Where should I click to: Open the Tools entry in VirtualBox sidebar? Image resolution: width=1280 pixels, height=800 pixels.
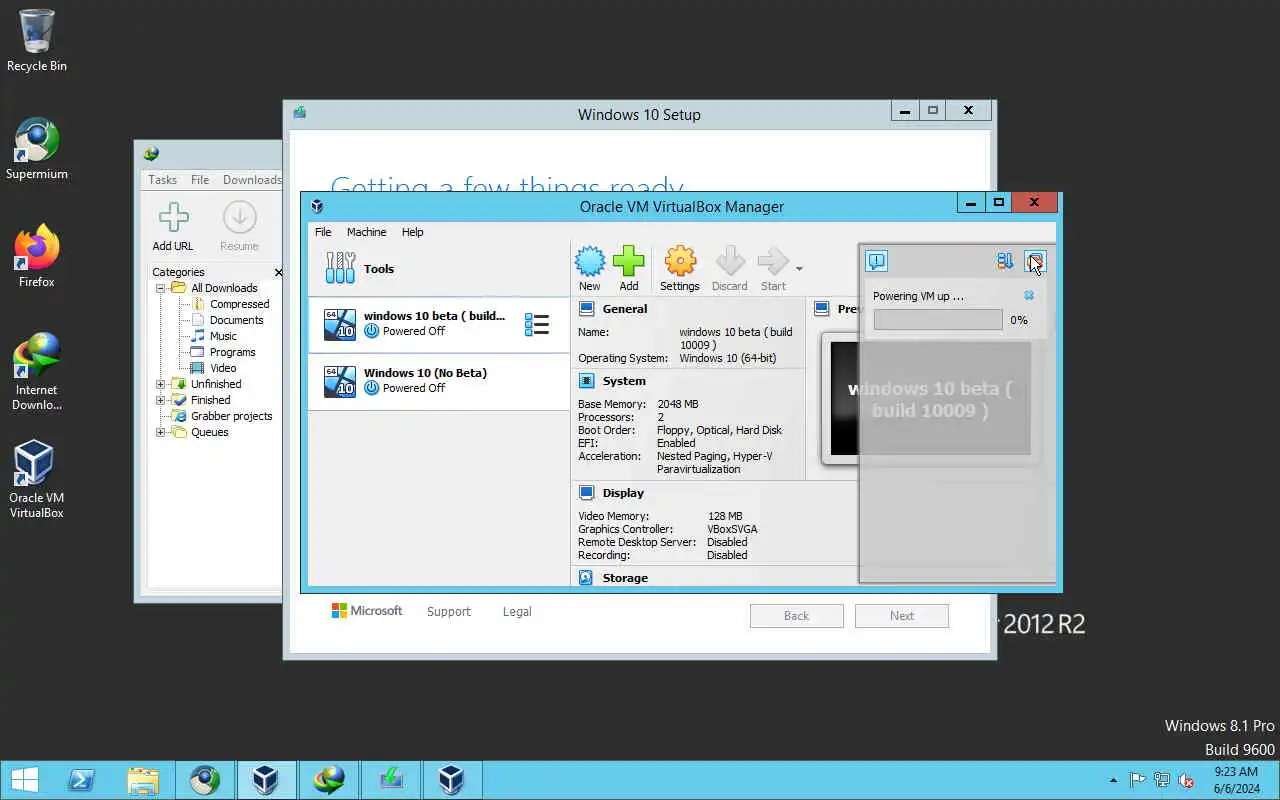(438, 268)
